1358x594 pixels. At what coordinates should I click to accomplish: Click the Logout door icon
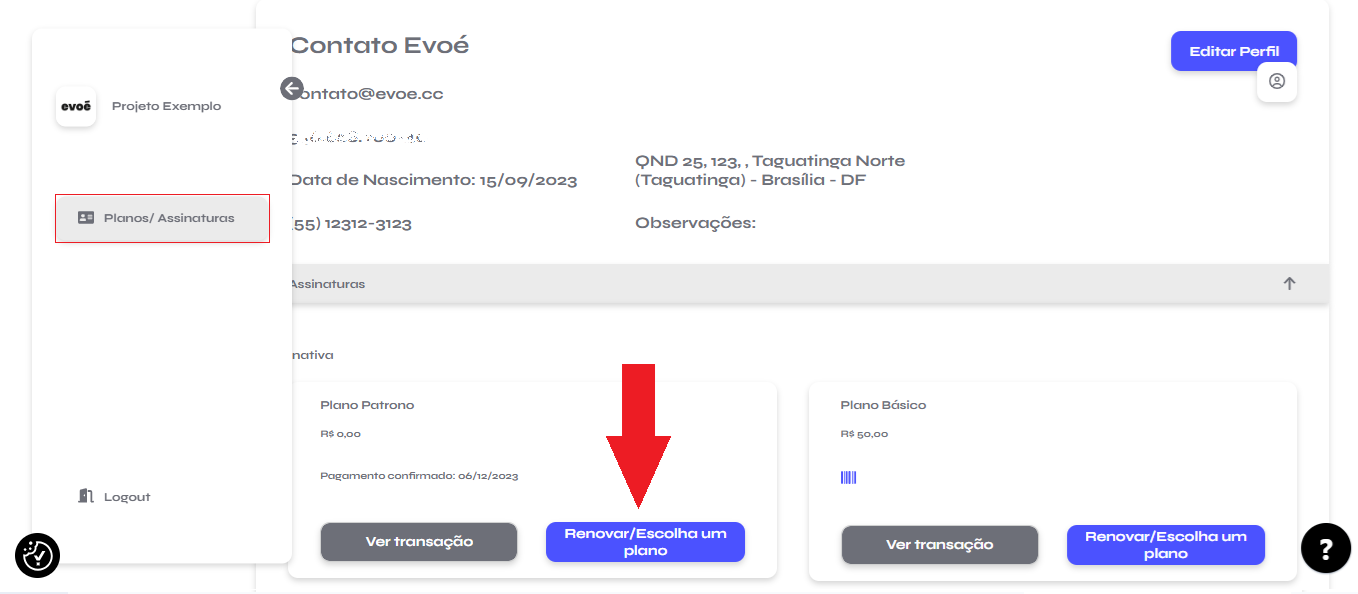86,496
